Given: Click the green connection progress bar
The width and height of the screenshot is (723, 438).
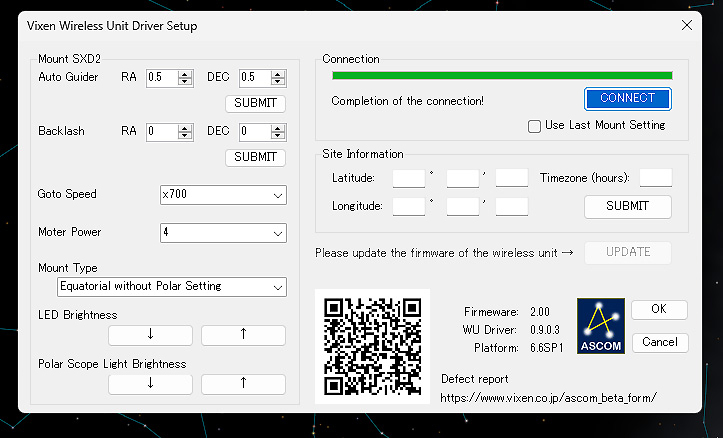Looking at the screenshot, I should [502, 76].
